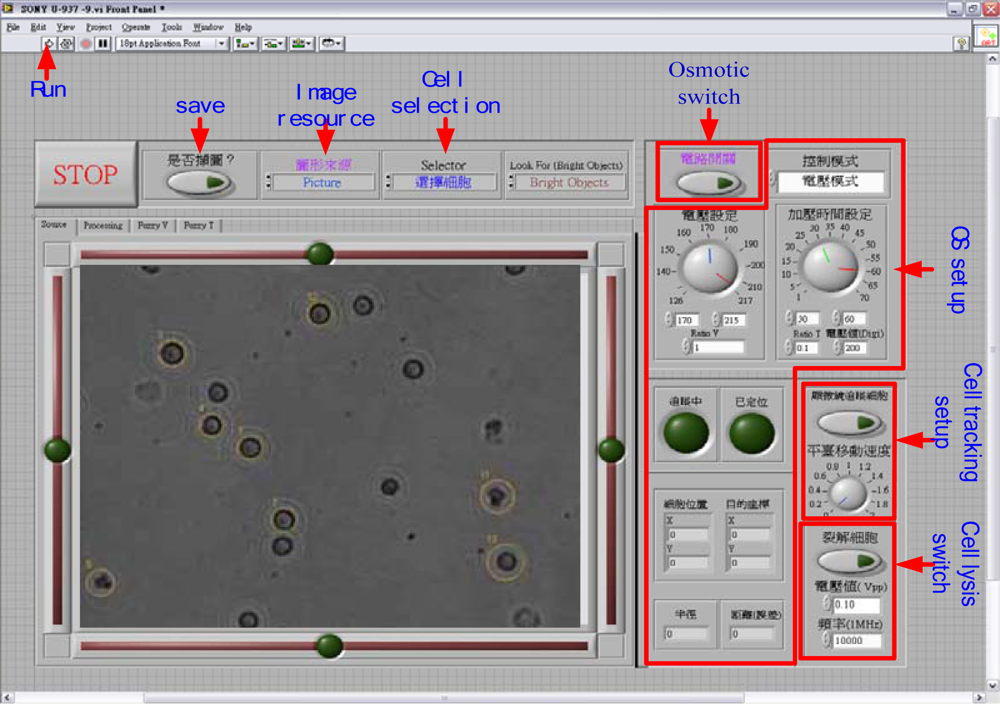Click the red STOP button

(85, 175)
